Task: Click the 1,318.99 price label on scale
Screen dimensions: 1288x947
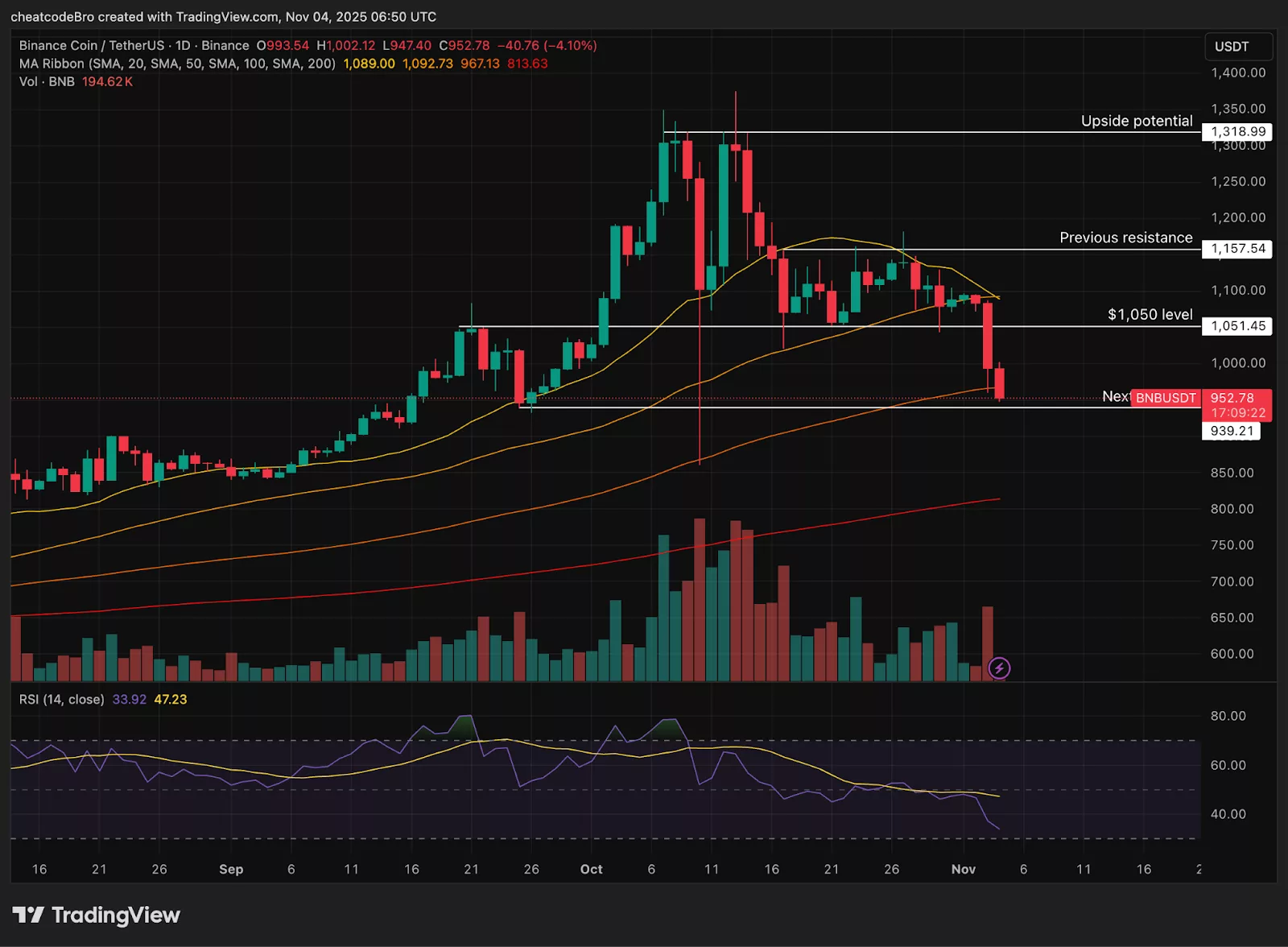Action: pos(1237,131)
